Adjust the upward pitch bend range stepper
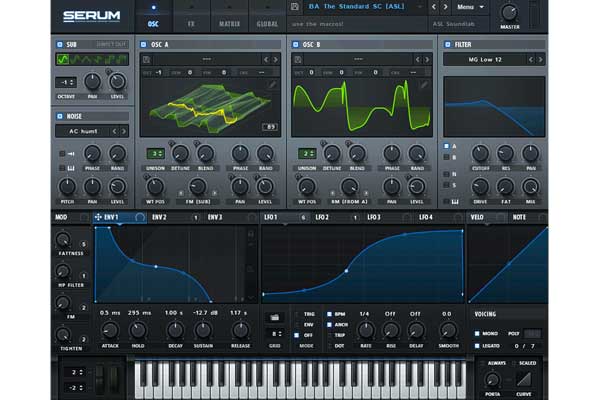The height and width of the screenshot is (400, 600). click(74, 372)
